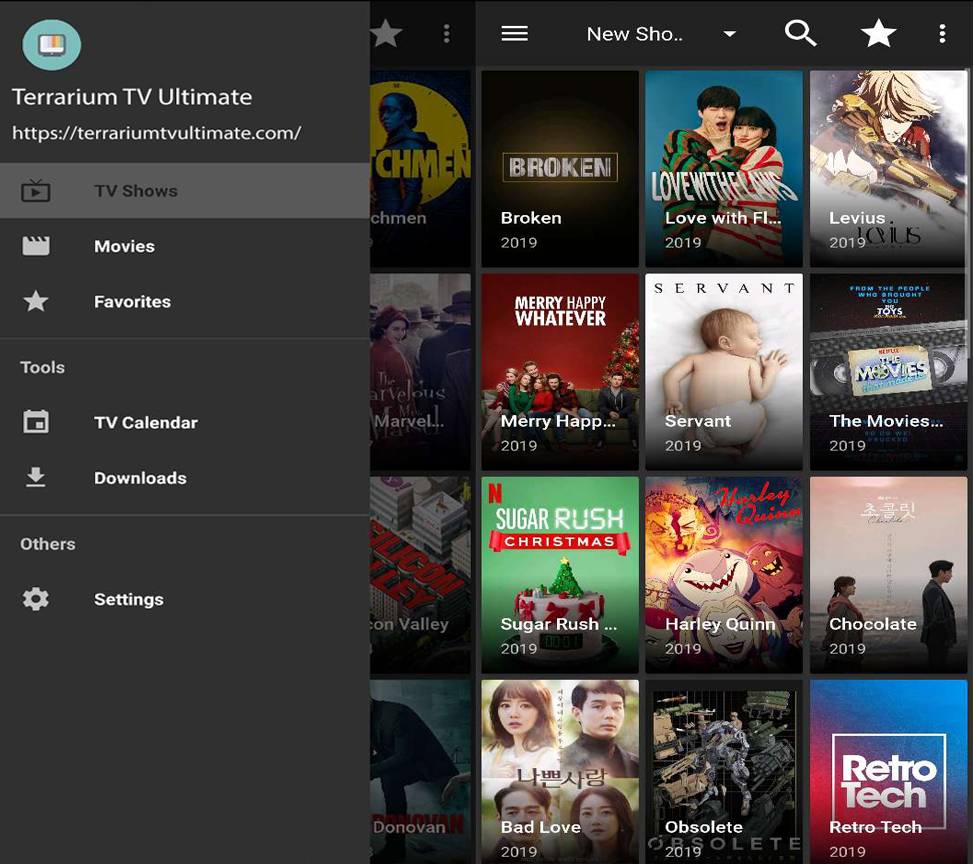The width and height of the screenshot is (973, 864).
Task: Open the Terrarium TV Ultimate website link
Action: tap(156, 133)
